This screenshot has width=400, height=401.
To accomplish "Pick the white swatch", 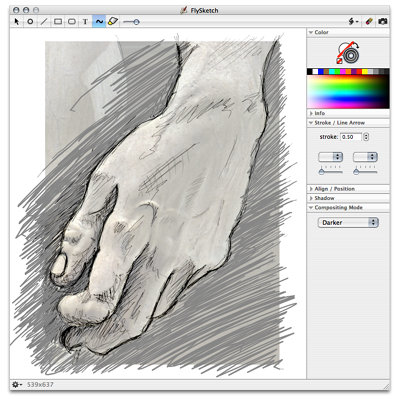I will tap(315, 71).
